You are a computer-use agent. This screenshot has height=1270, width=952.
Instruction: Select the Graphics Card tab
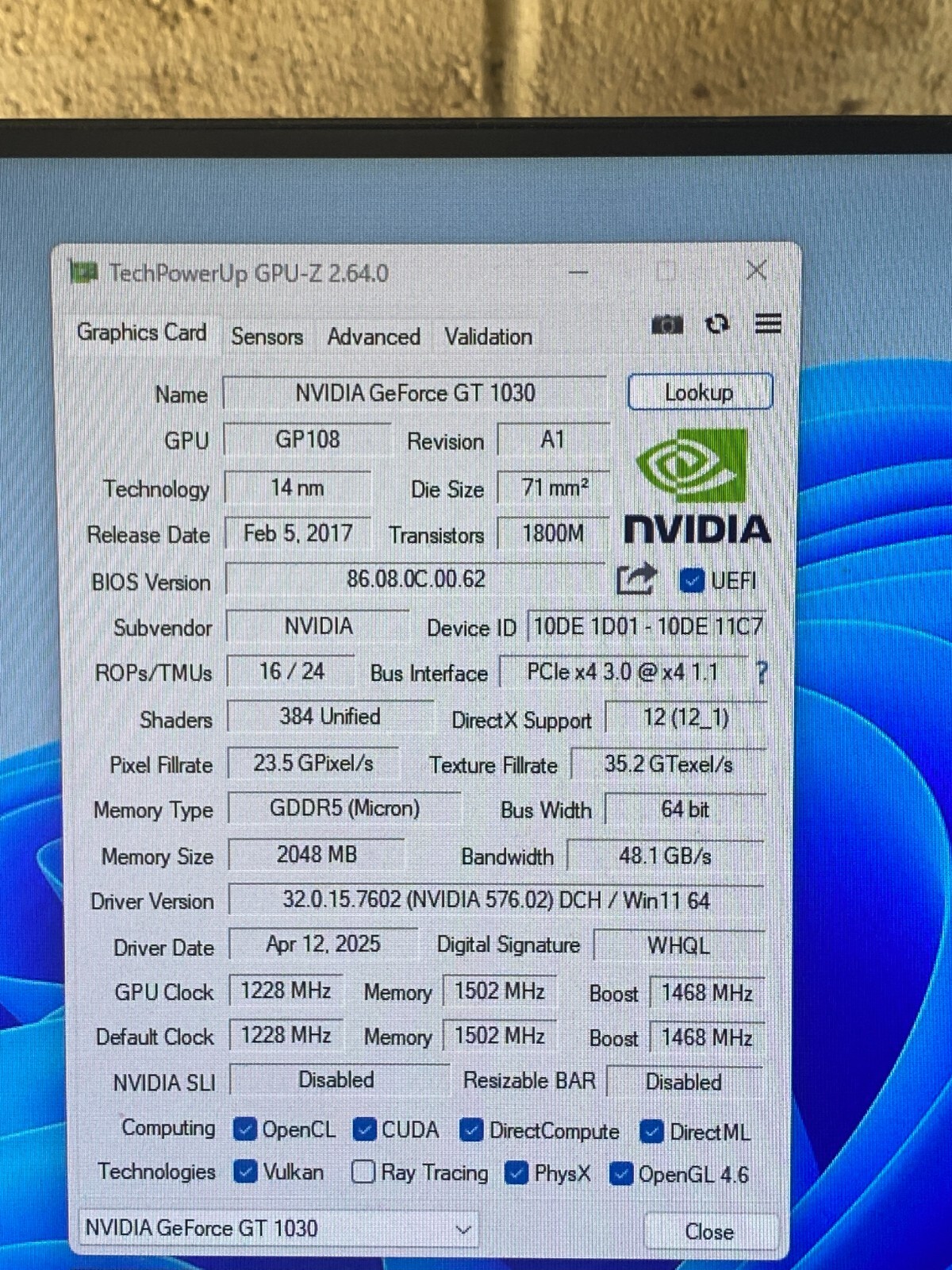coord(141,333)
